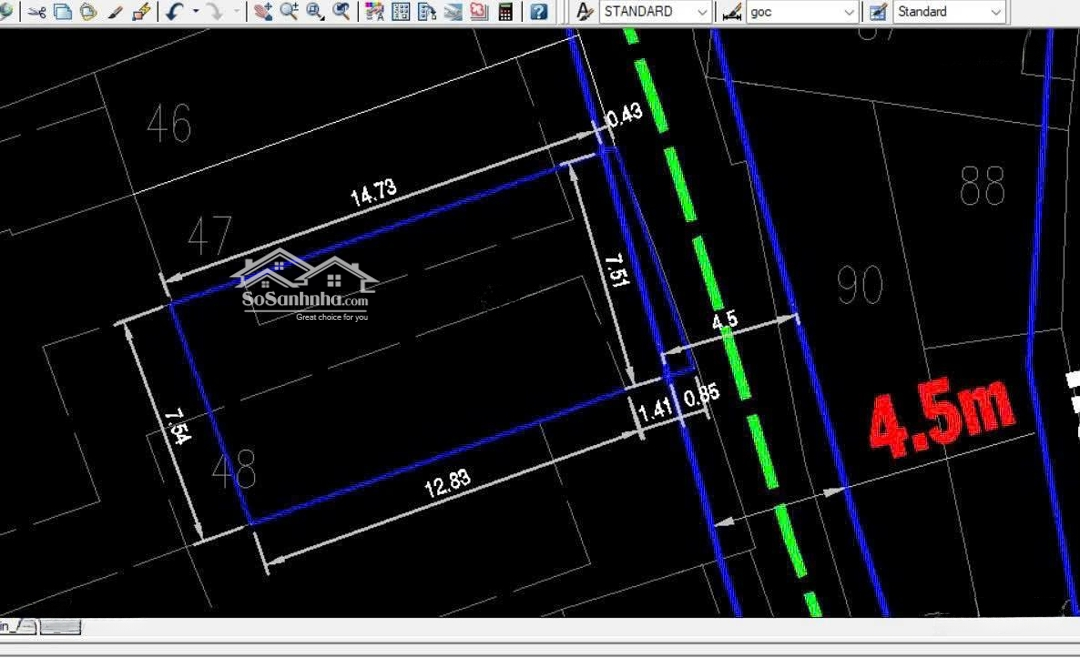Viewport: 1080px width, 658px height.
Task: Open the Help question mark icon
Action: tap(539, 12)
